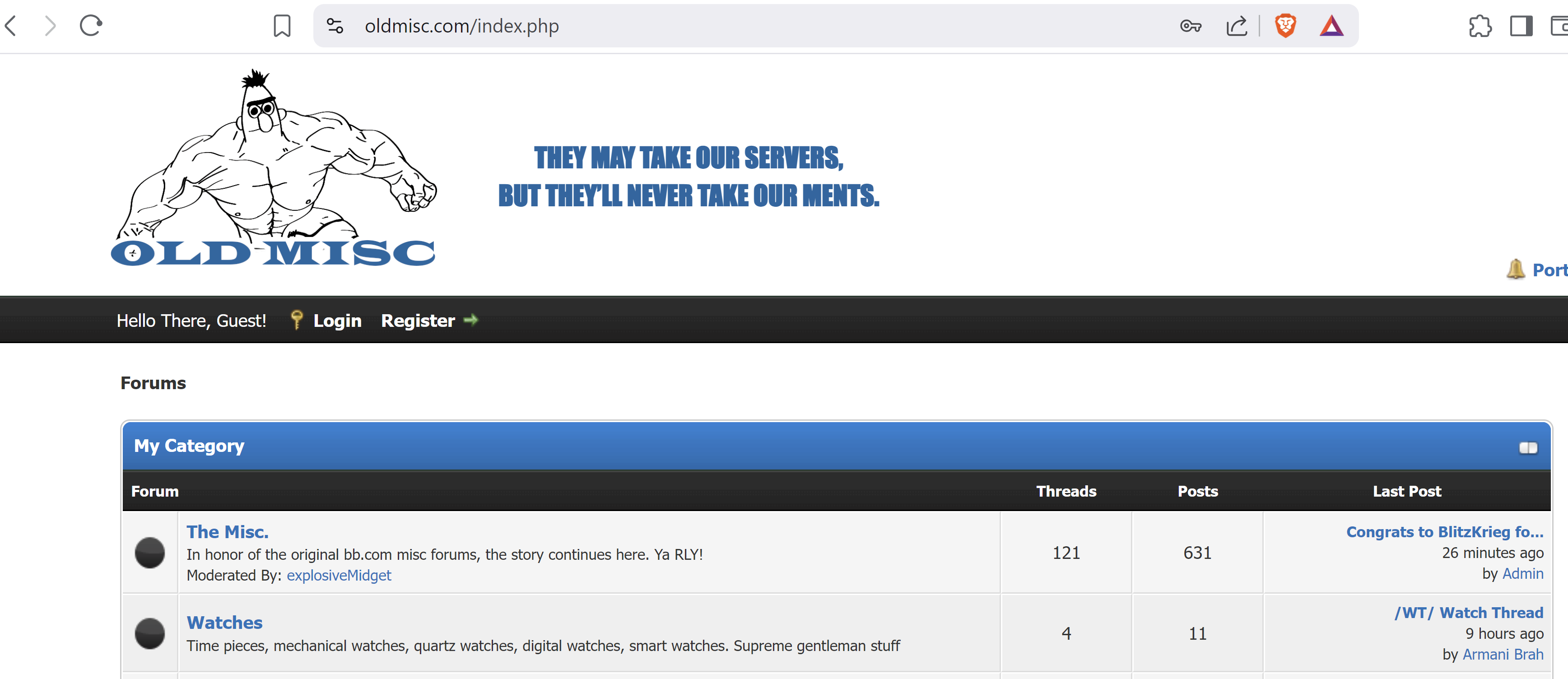This screenshot has height=679, width=1568.
Task: Click 'They may take our servers' banner slogan
Action: [689, 177]
